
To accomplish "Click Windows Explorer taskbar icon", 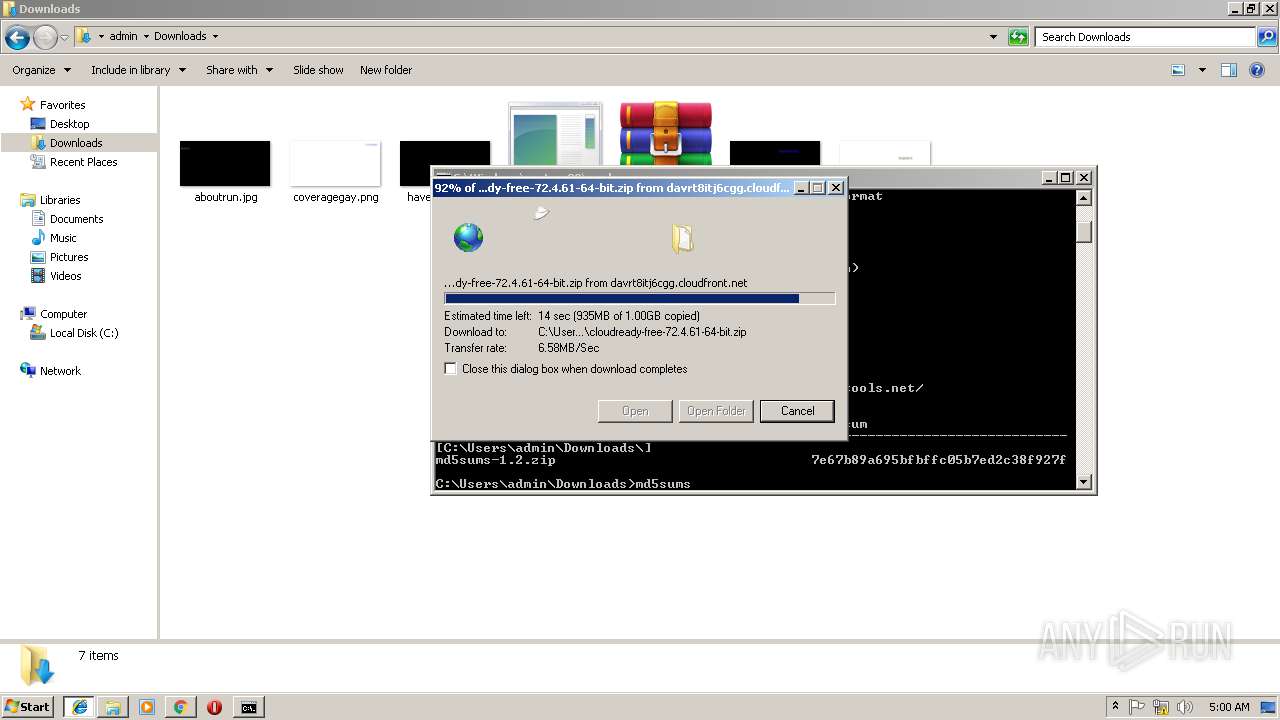I will pyautogui.click(x=113, y=707).
